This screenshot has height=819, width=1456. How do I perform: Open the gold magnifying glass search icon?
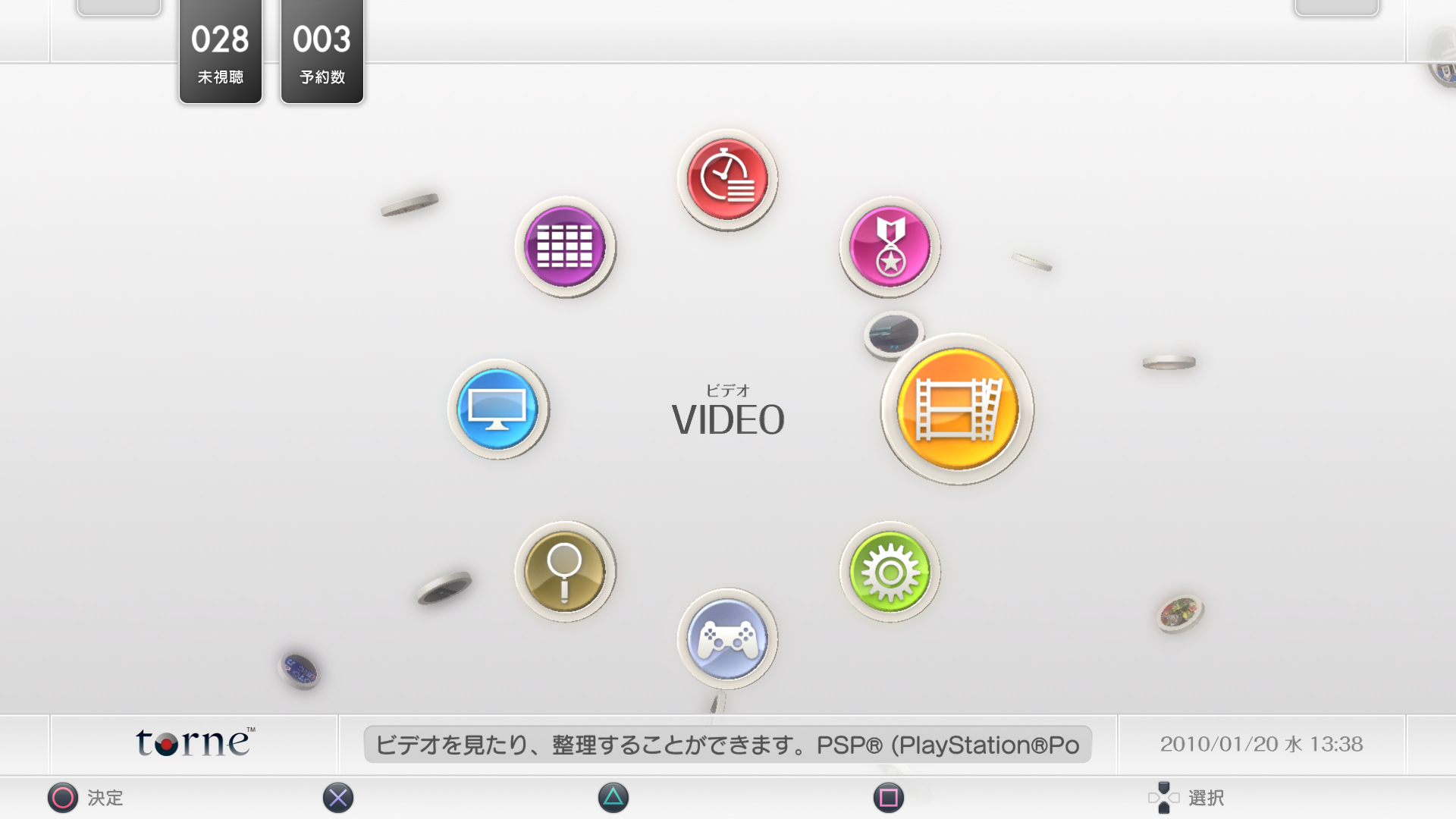tap(565, 572)
